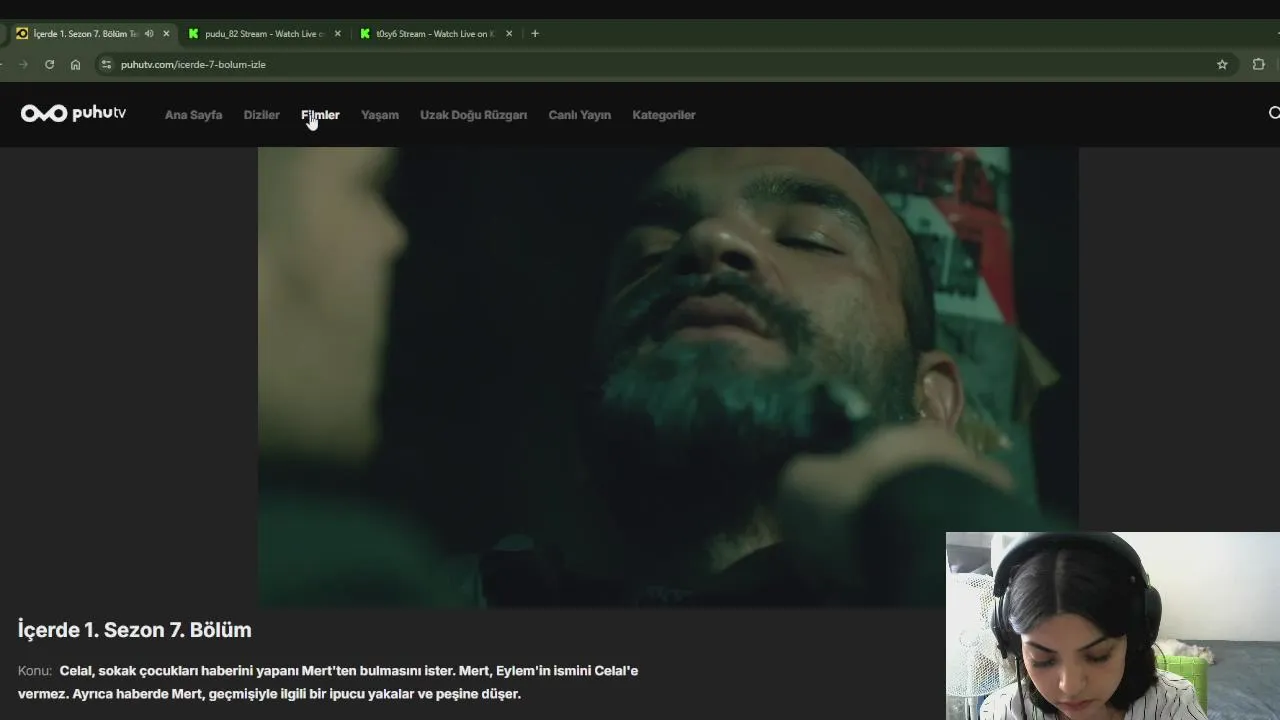The width and height of the screenshot is (1280, 720).
Task: Close the İçerde tab
Action: point(166,33)
